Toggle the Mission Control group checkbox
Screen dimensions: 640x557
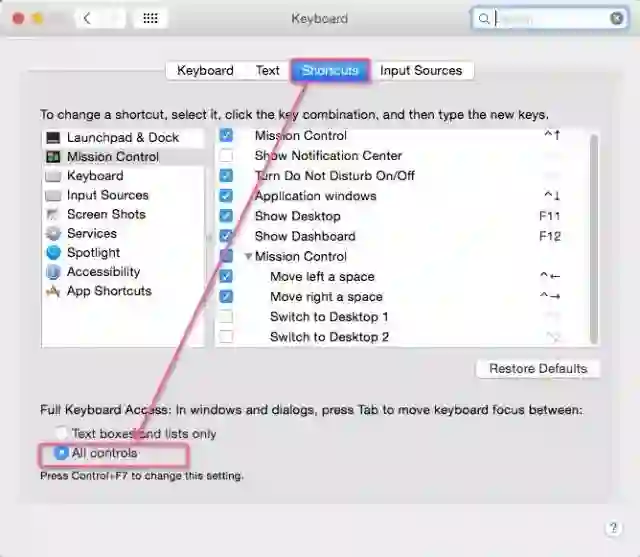pyautogui.click(x=226, y=256)
